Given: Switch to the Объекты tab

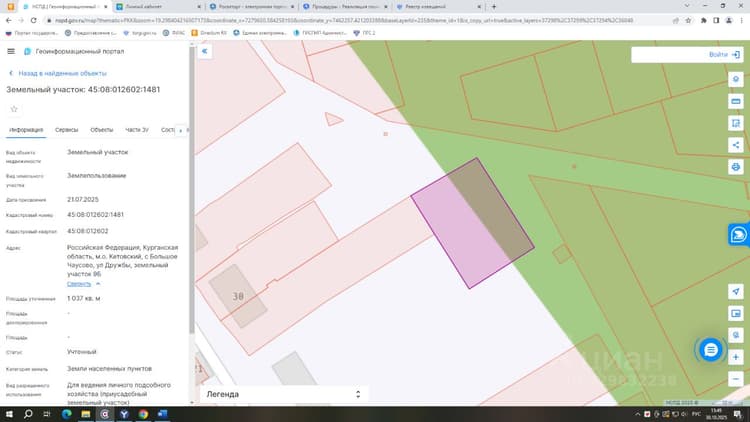Looking at the screenshot, I should 102,130.
